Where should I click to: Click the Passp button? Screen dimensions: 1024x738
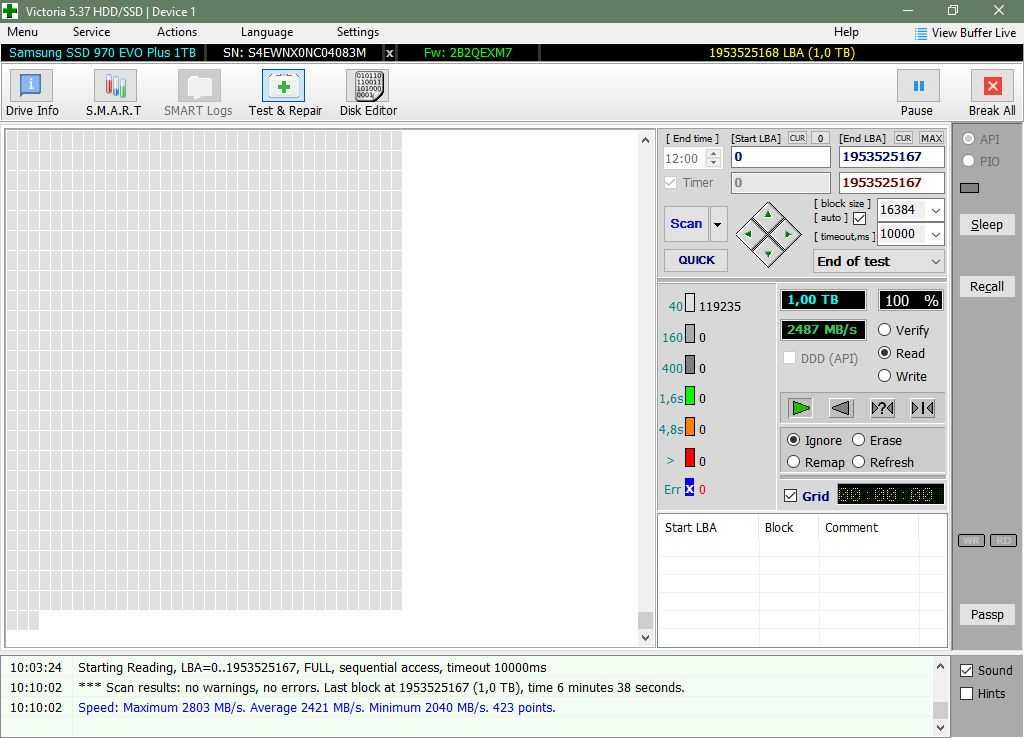point(986,615)
